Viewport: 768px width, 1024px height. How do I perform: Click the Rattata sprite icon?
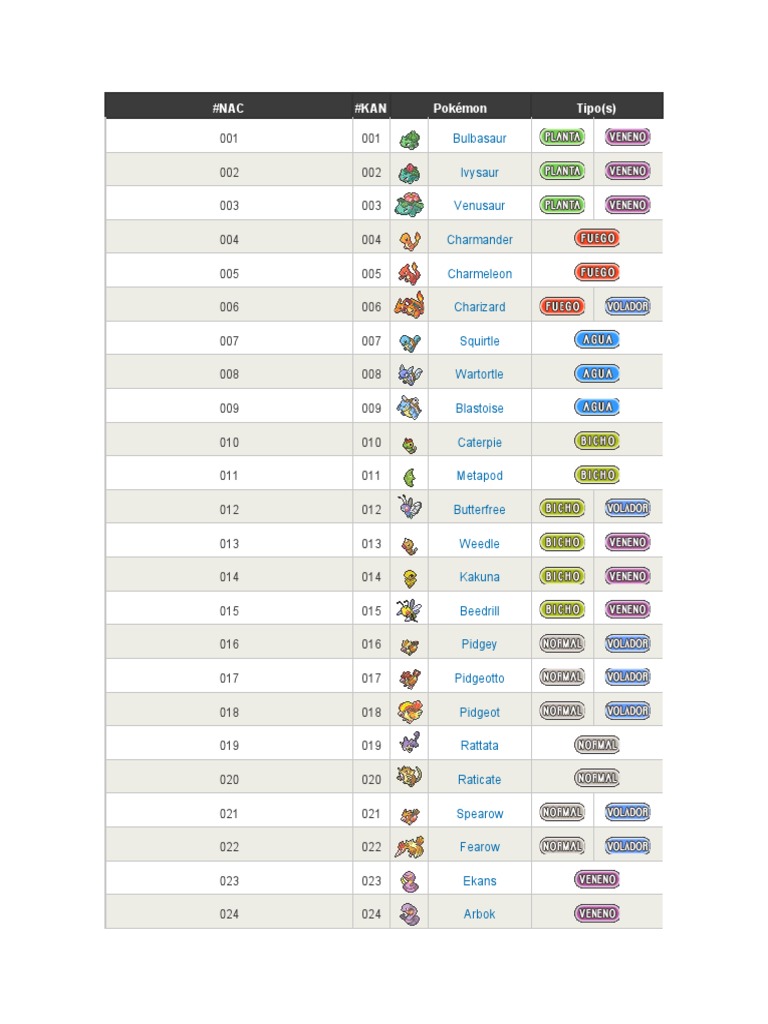pos(409,744)
